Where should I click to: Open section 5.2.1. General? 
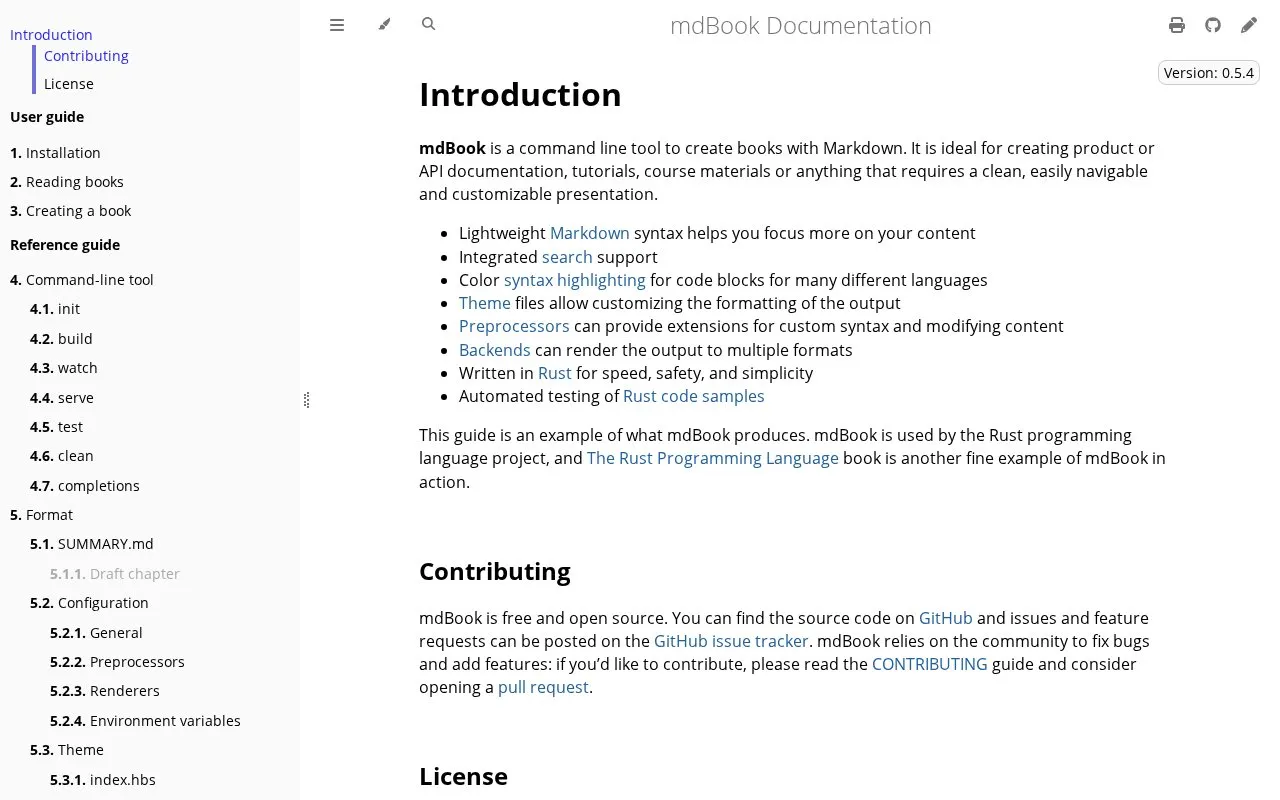click(96, 633)
